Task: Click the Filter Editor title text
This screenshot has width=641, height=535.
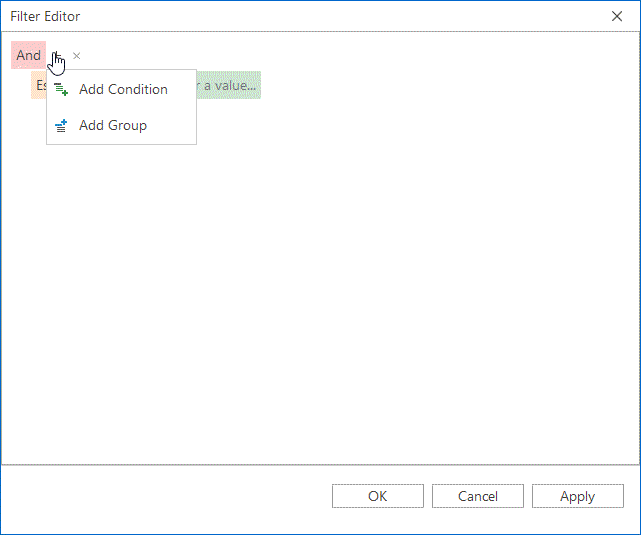Action: tap(45, 16)
